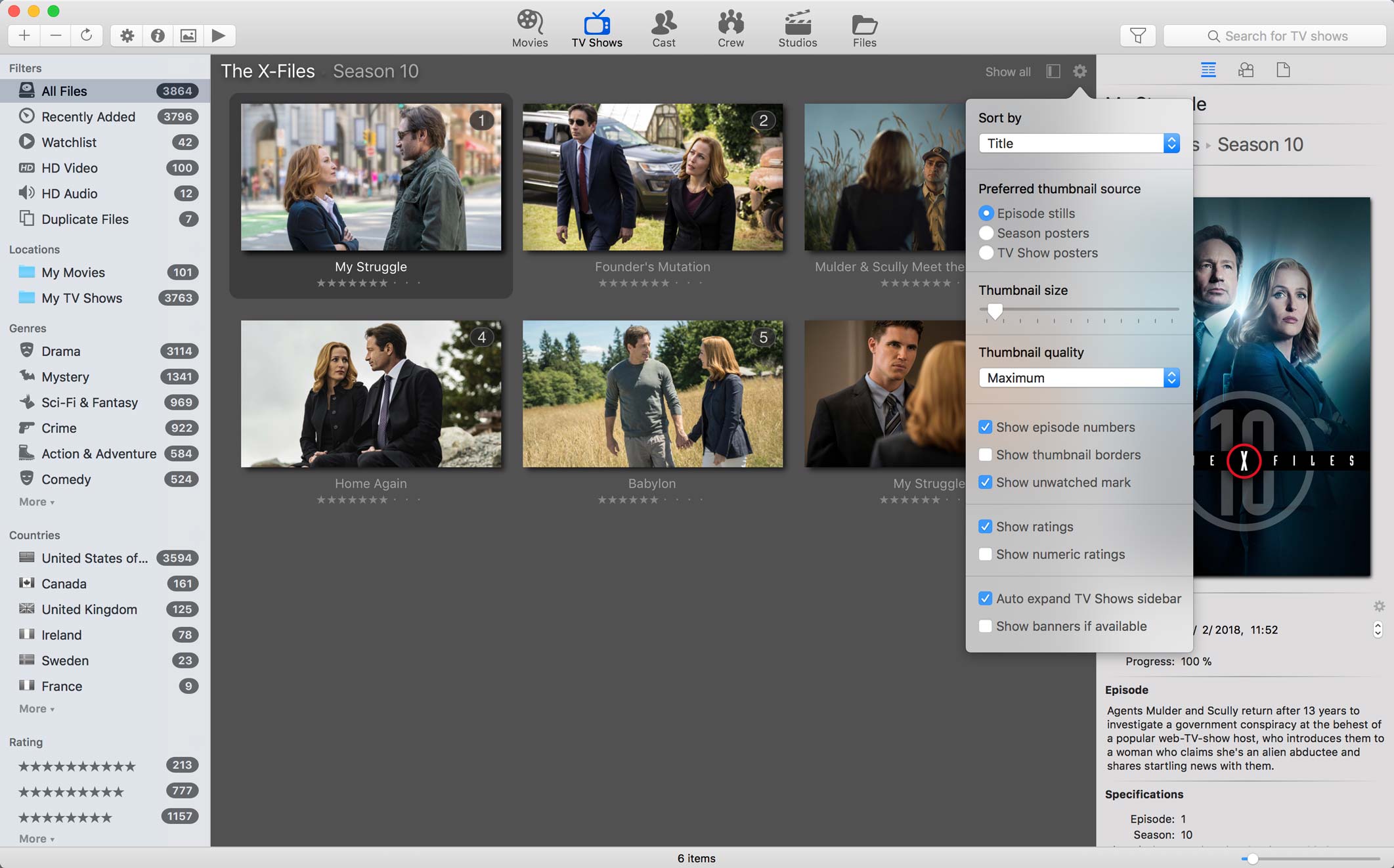
Task: Select TV Show posters thumbnail source
Action: coord(1038,253)
